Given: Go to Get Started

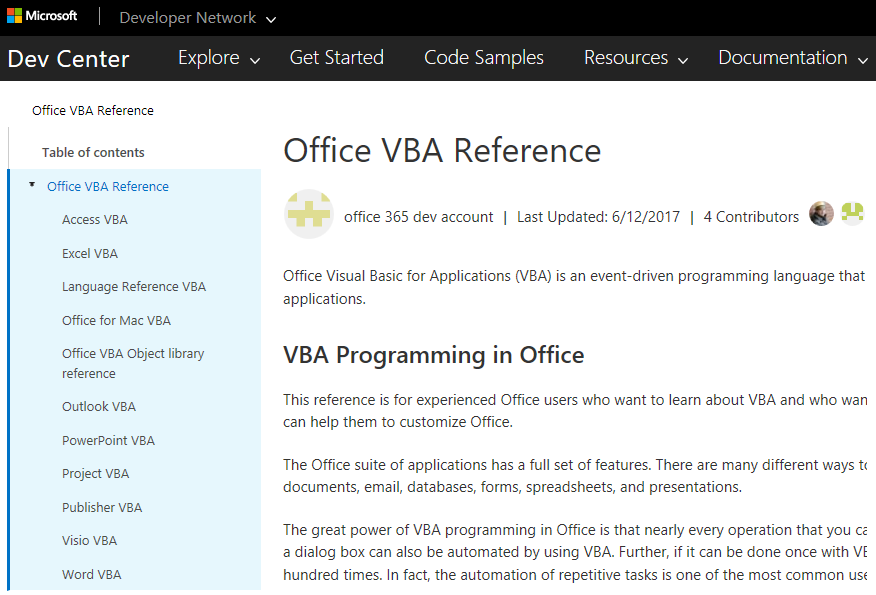Looking at the screenshot, I should [x=336, y=58].
